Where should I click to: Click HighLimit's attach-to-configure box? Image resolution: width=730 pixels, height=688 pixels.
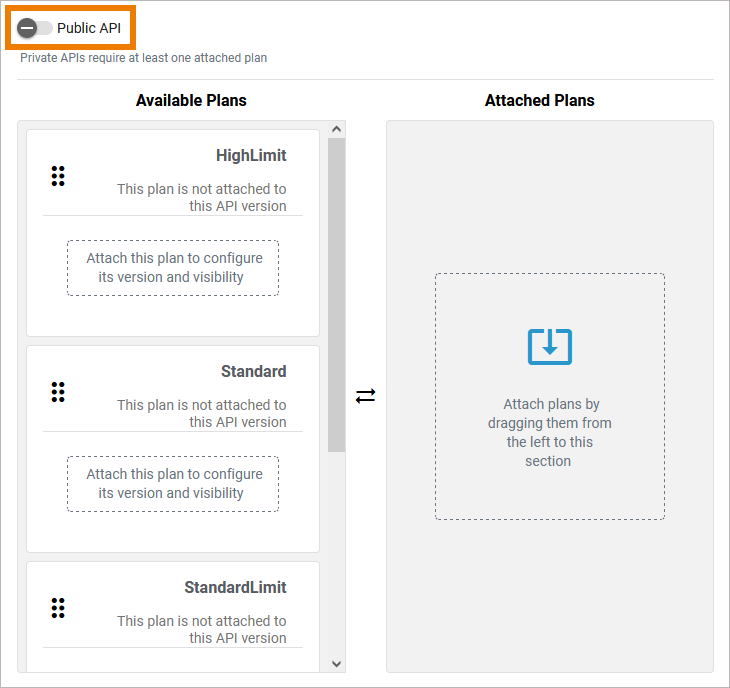click(173, 268)
